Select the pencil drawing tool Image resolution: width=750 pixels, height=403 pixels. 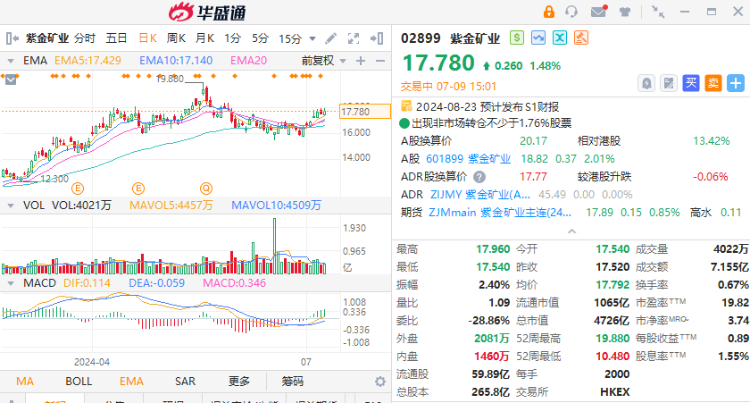[331, 38]
